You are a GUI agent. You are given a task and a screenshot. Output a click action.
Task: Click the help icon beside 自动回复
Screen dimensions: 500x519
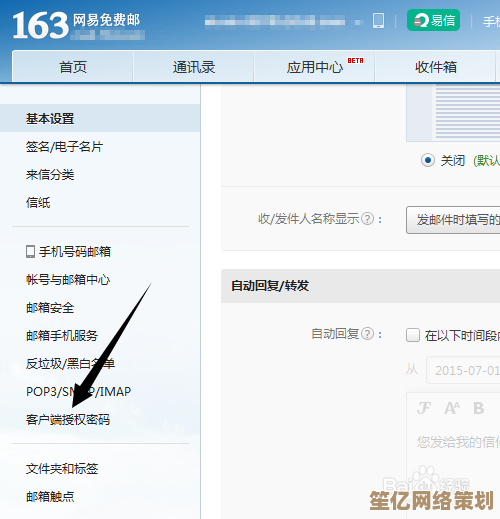[368, 334]
